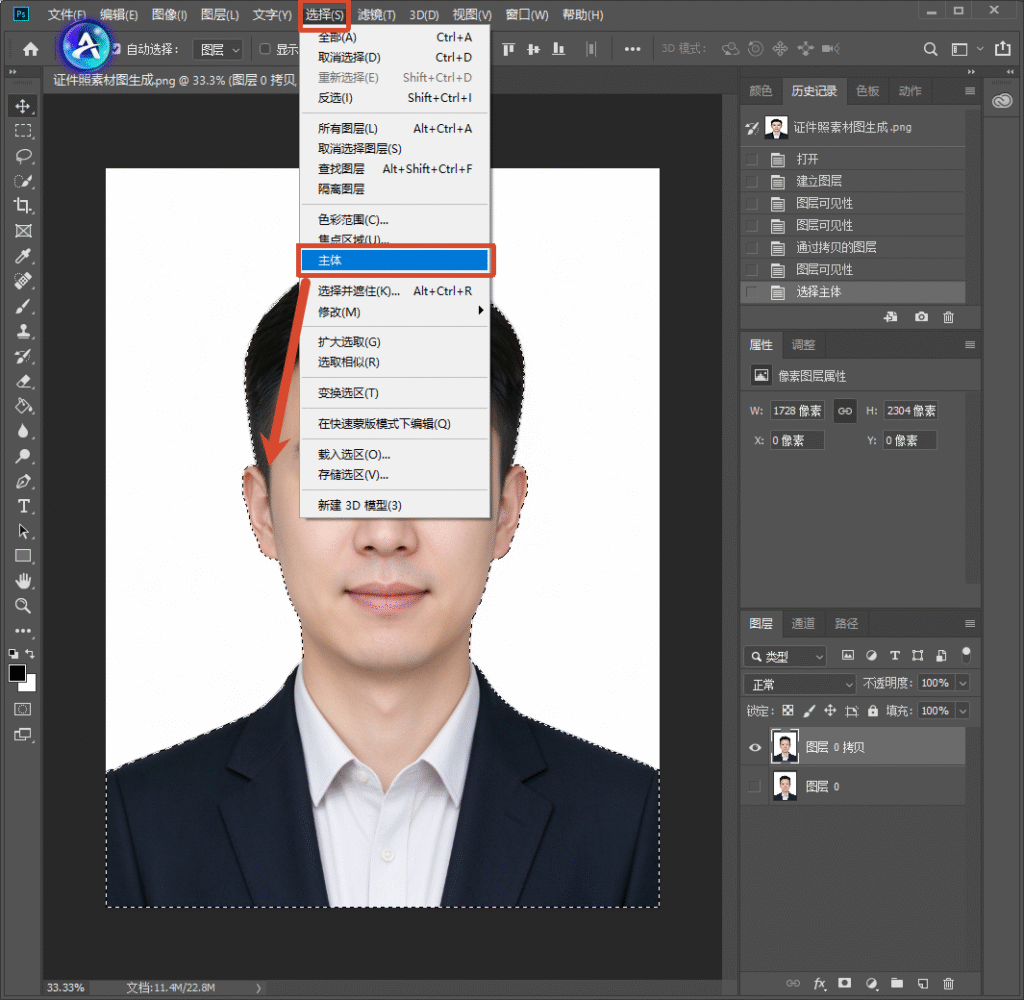Image resolution: width=1024 pixels, height=1000 pixels.
Task: Open the layer filter 类型 dropdown
Action: 785,656
